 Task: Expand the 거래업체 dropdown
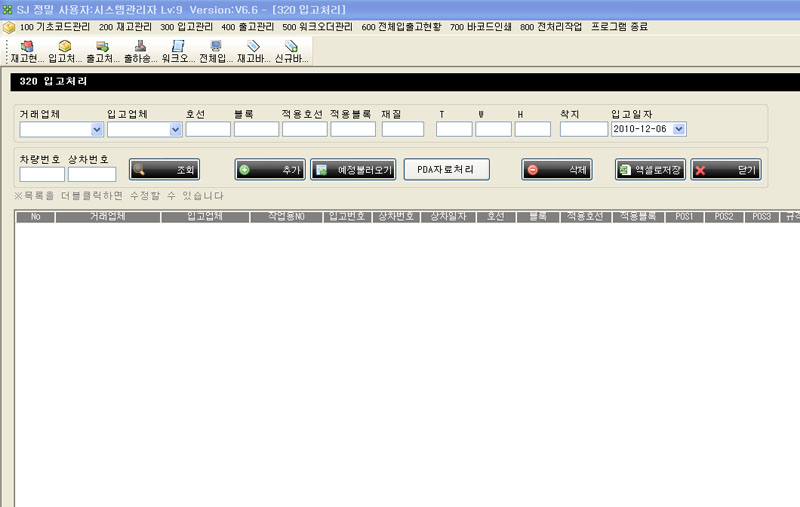point(97,129)
